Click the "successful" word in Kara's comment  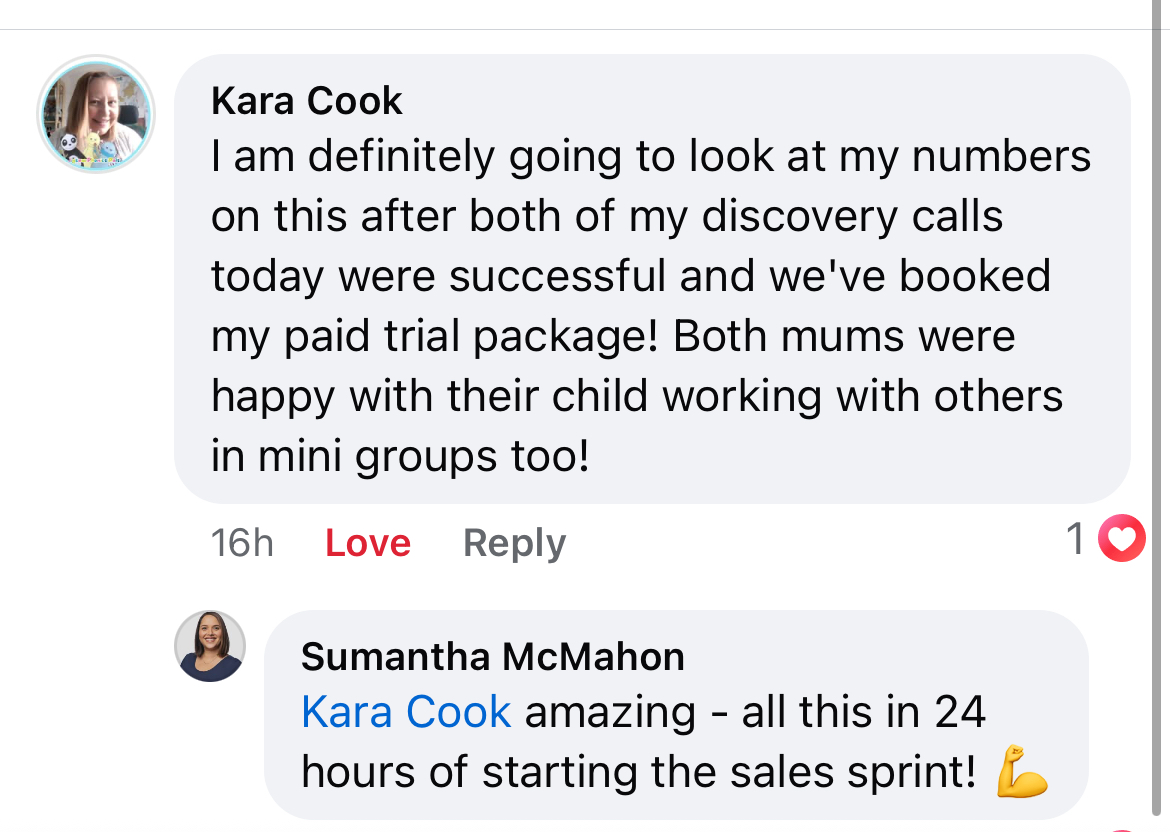[x=558, y=277]
